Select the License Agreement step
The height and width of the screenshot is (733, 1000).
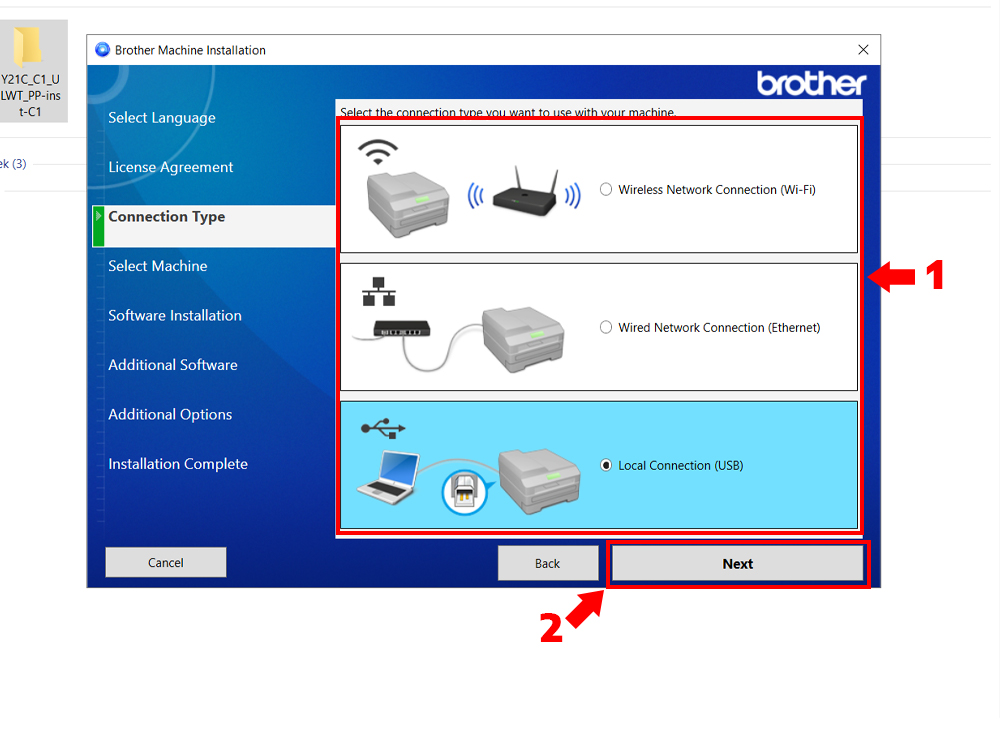(x=171, y=167)
